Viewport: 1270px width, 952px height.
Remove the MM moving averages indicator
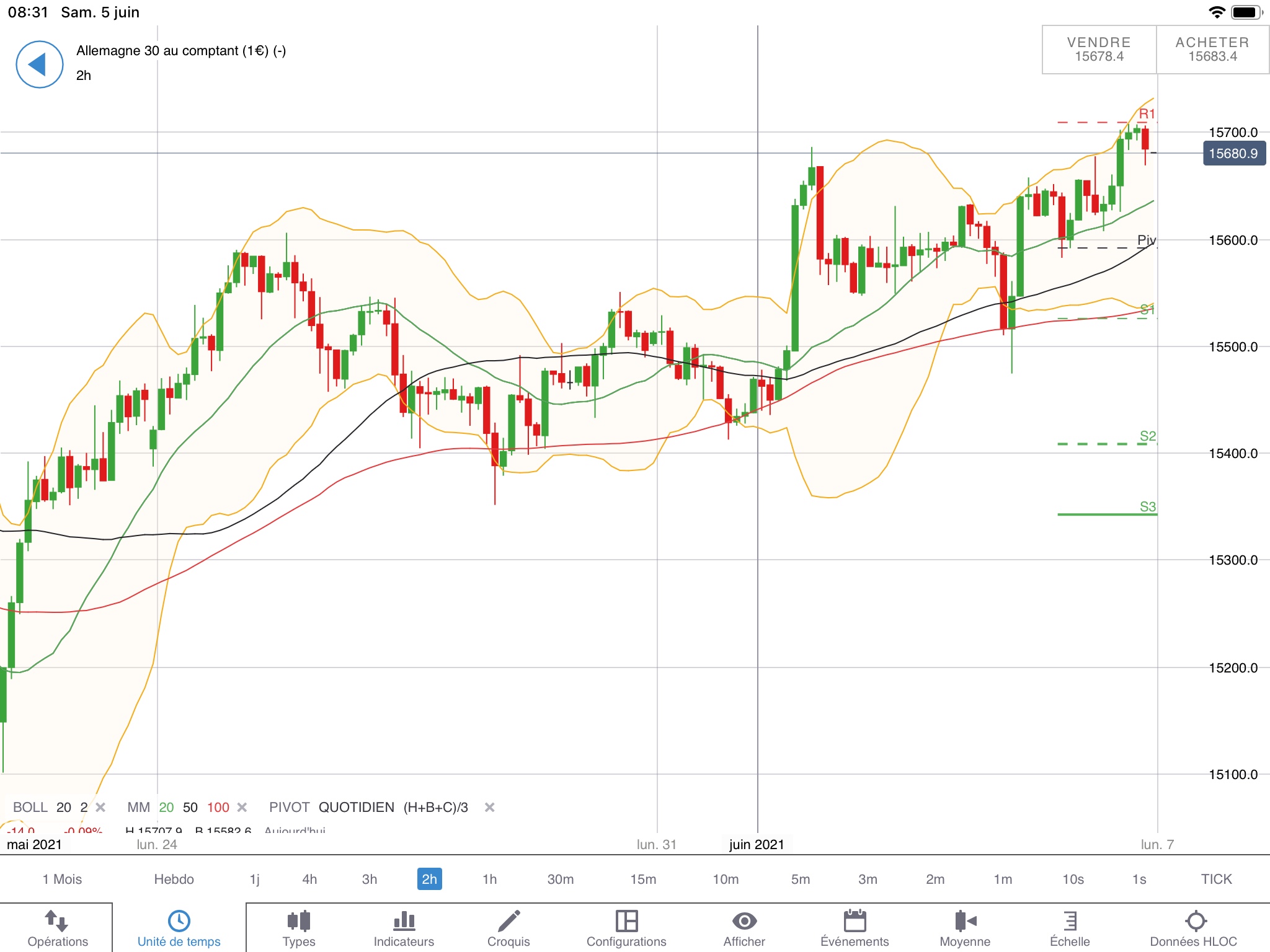pos(242,807)
